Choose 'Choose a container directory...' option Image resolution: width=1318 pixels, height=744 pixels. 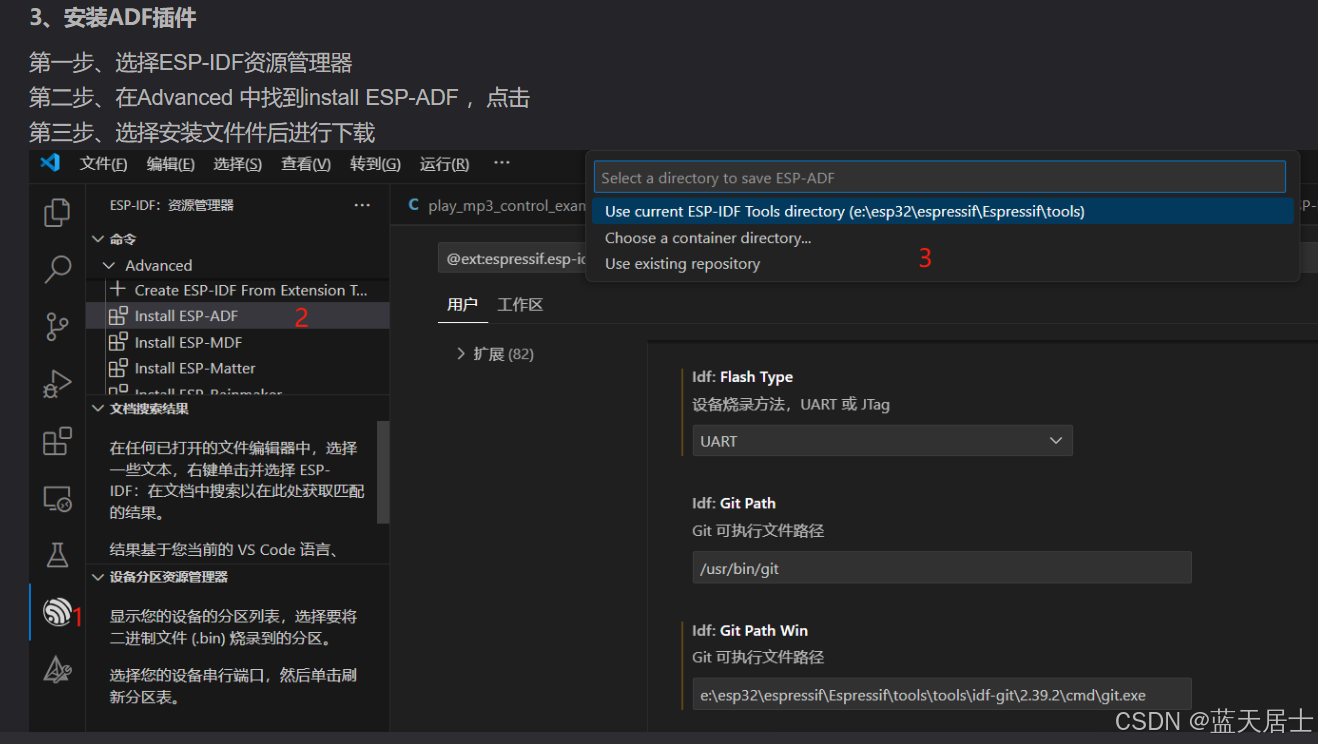pyautogui.click(x=942, y=238)
